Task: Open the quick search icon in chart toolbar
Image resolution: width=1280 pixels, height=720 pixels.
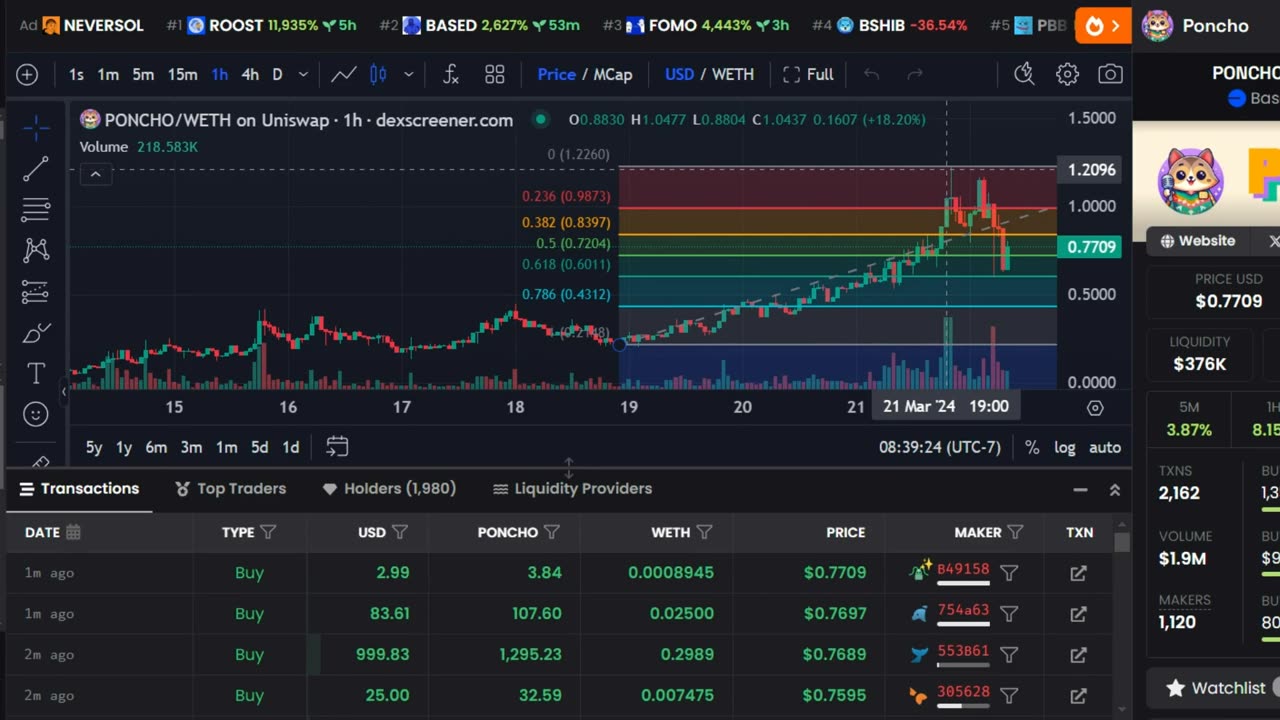Action: [1024, 74]
